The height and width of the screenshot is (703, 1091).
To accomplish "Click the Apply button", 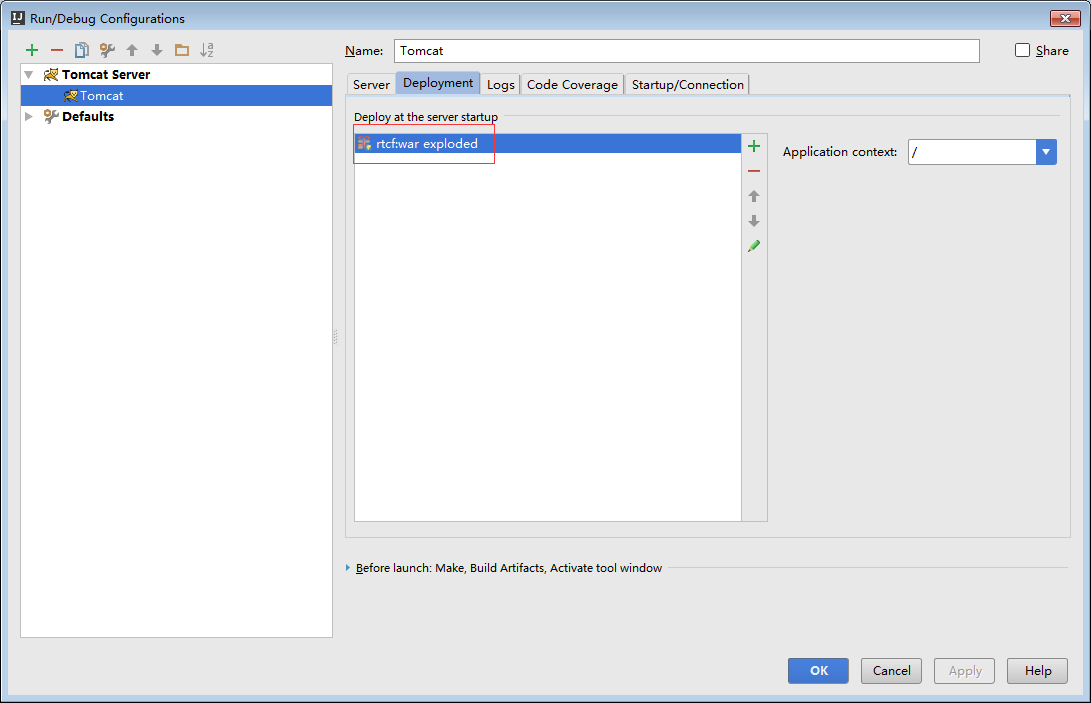I will (x=964, y=671).
